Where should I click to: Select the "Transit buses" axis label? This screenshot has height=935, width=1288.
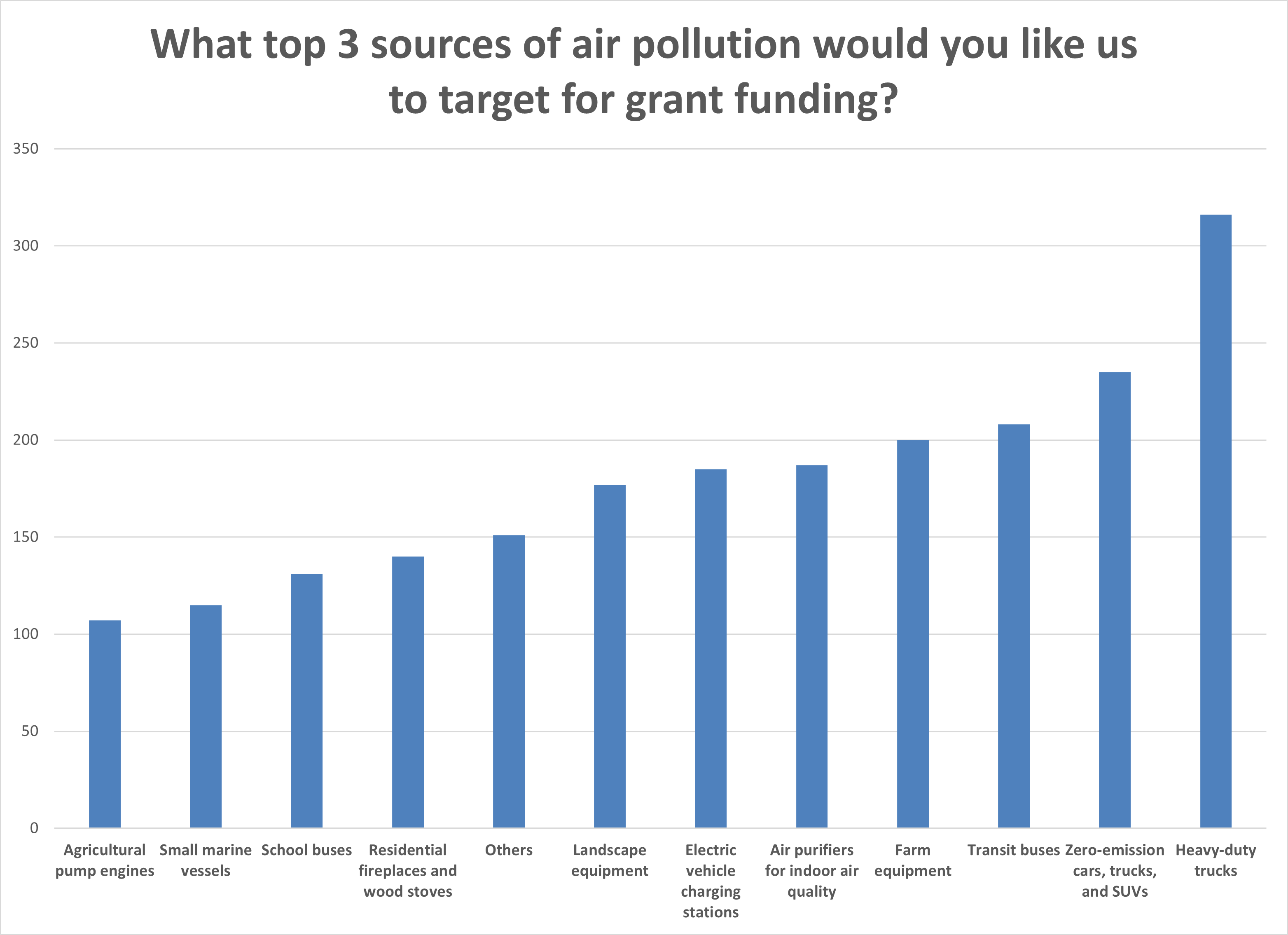(x=1013, y=850)
